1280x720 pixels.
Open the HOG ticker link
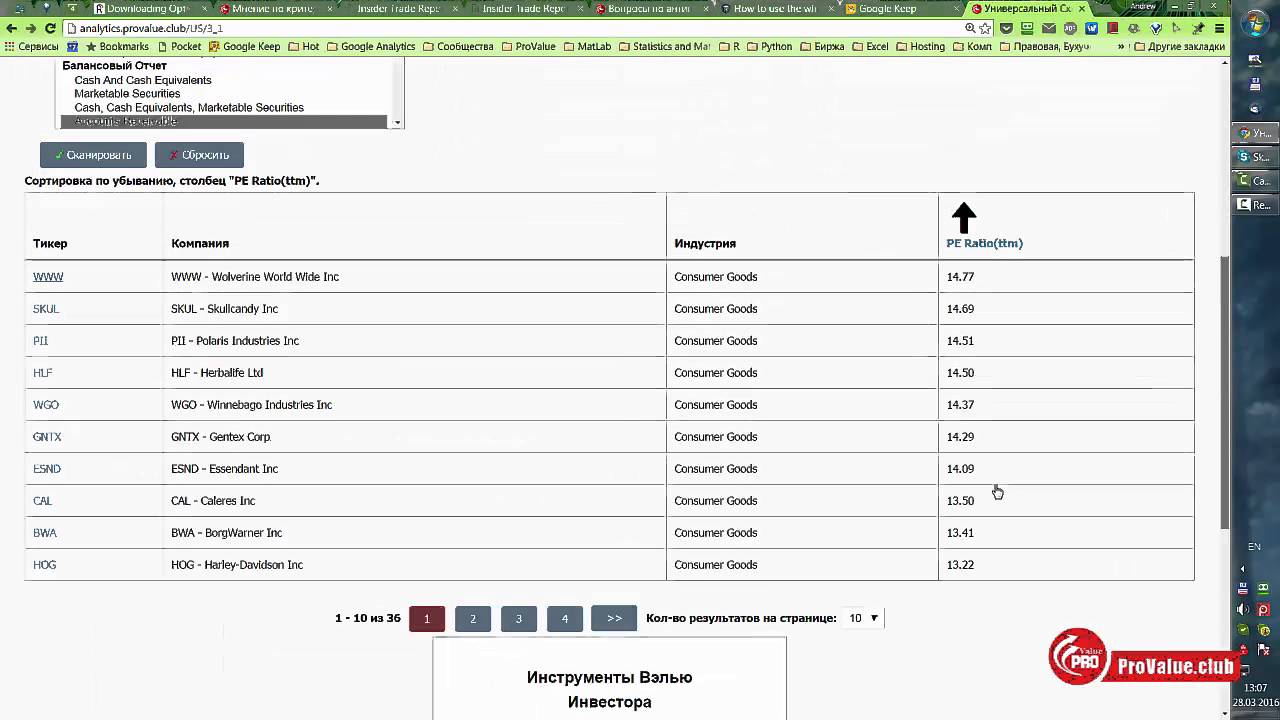click(44, 565)
